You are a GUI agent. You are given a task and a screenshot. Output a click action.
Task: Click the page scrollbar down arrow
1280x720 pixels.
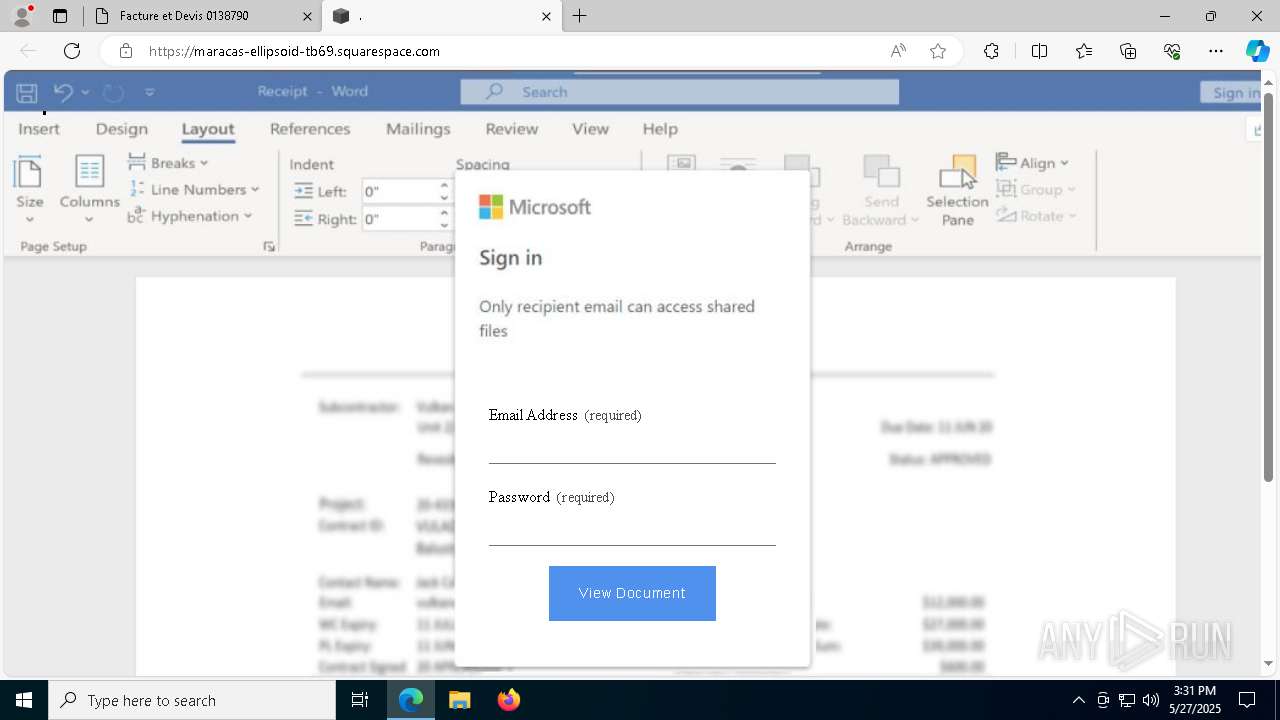tap(1269, 663)
